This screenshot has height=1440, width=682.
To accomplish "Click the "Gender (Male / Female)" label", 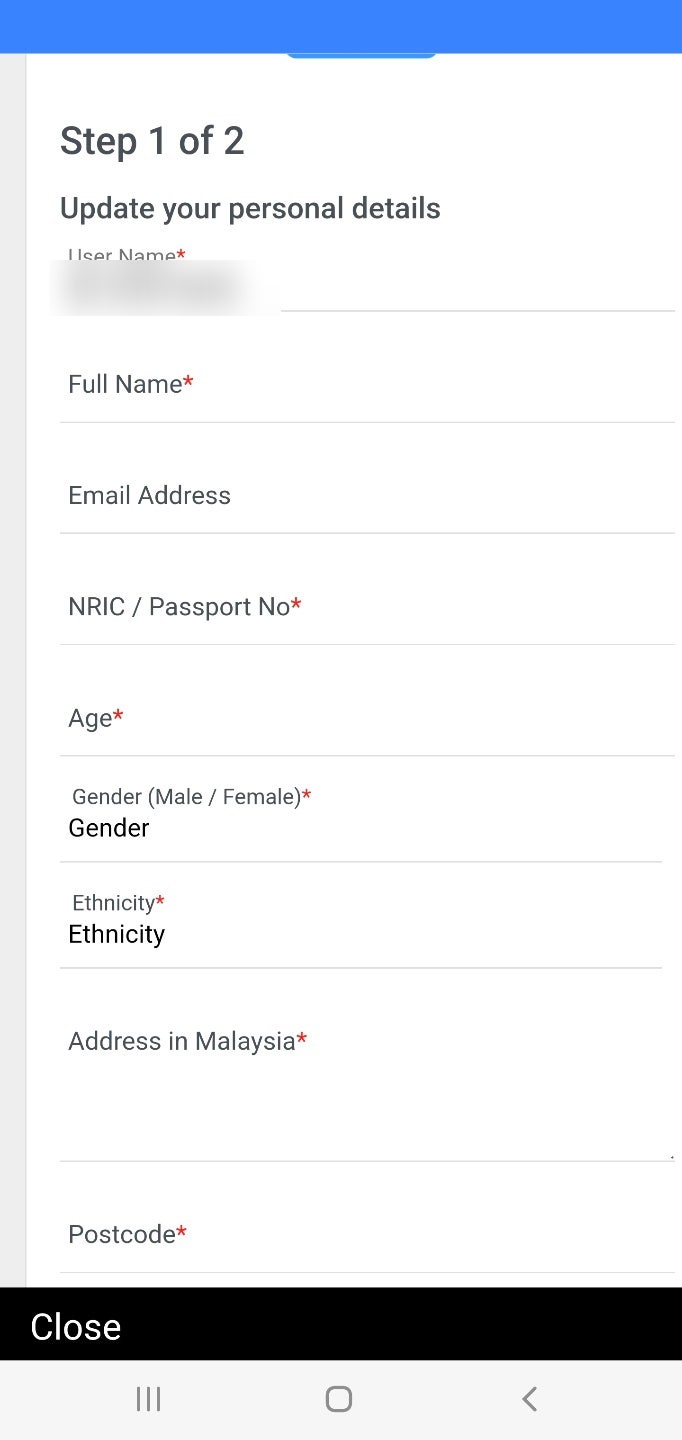I will (x=187, y=797).
